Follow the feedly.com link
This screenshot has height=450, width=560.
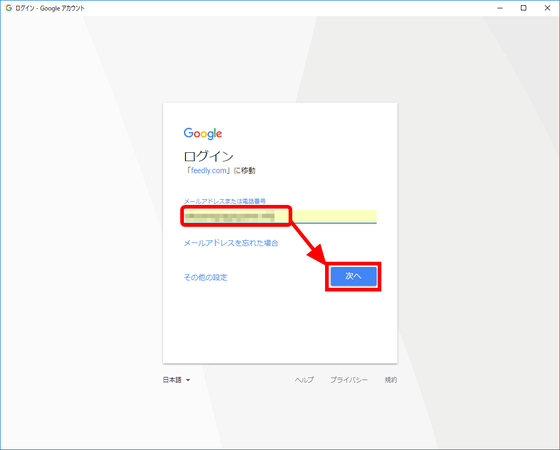pyautogui.click(x=209, y=170)
